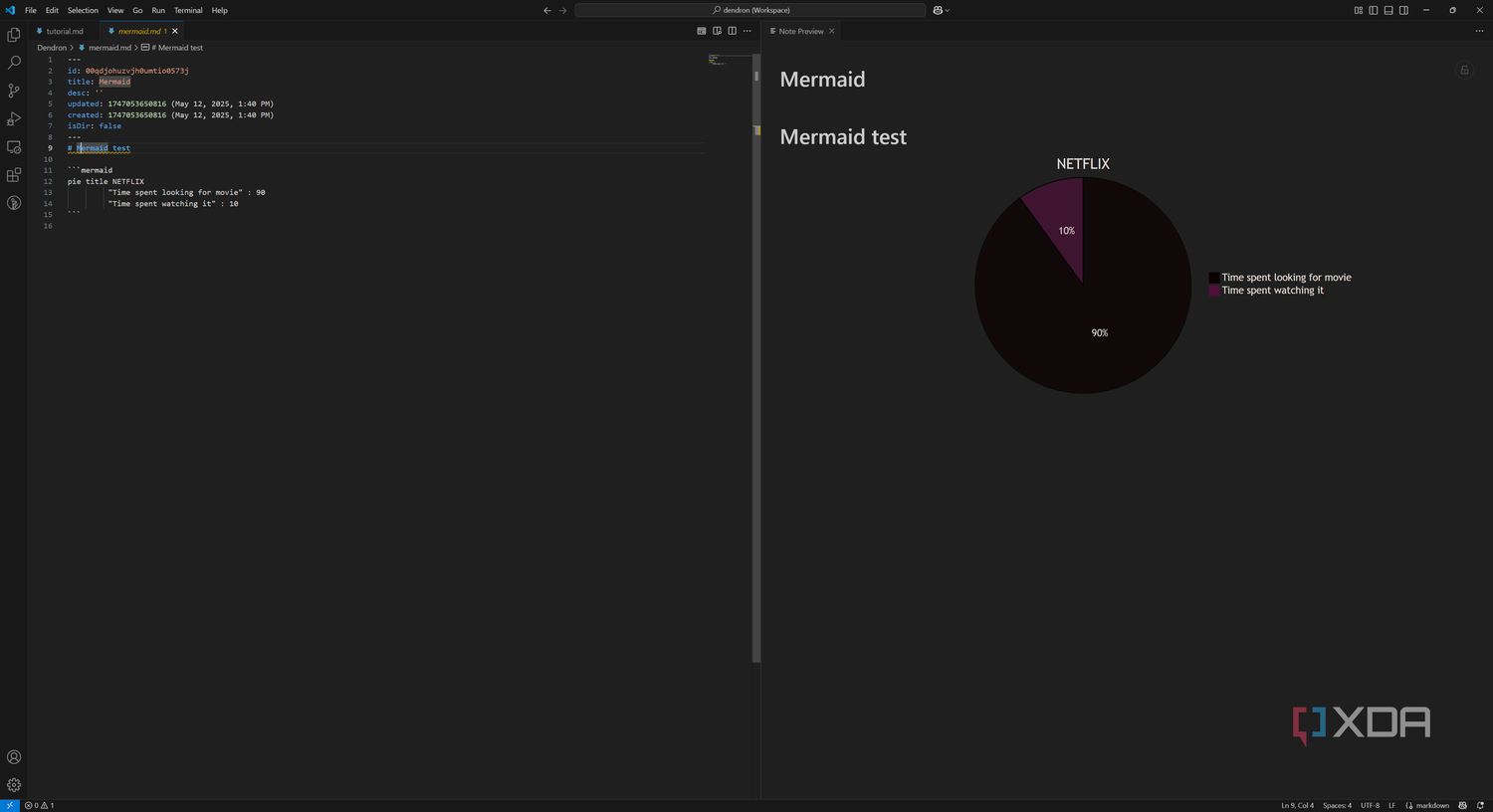This screenshot has height=812, width=1493.
Task: Open the Manage gear icon
Action: (14, 785)
